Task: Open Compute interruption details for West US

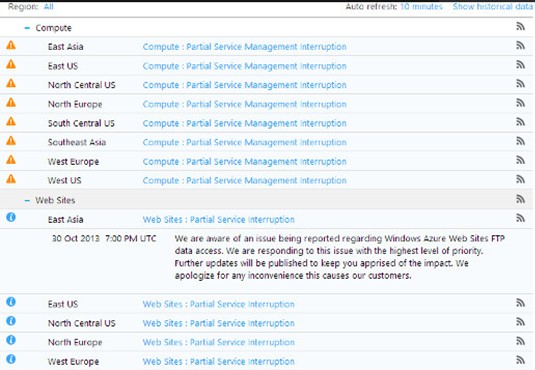Action: 245,181
